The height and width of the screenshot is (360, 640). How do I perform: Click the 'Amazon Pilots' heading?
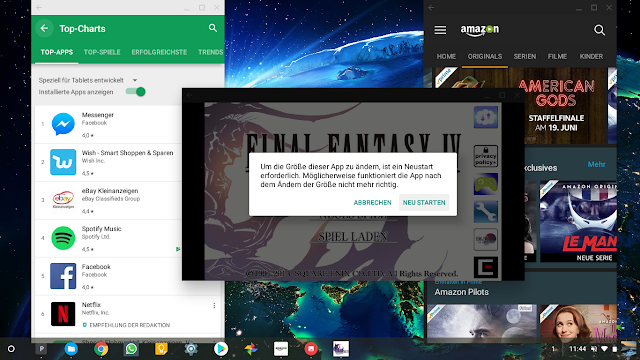(x=461, y=292)
